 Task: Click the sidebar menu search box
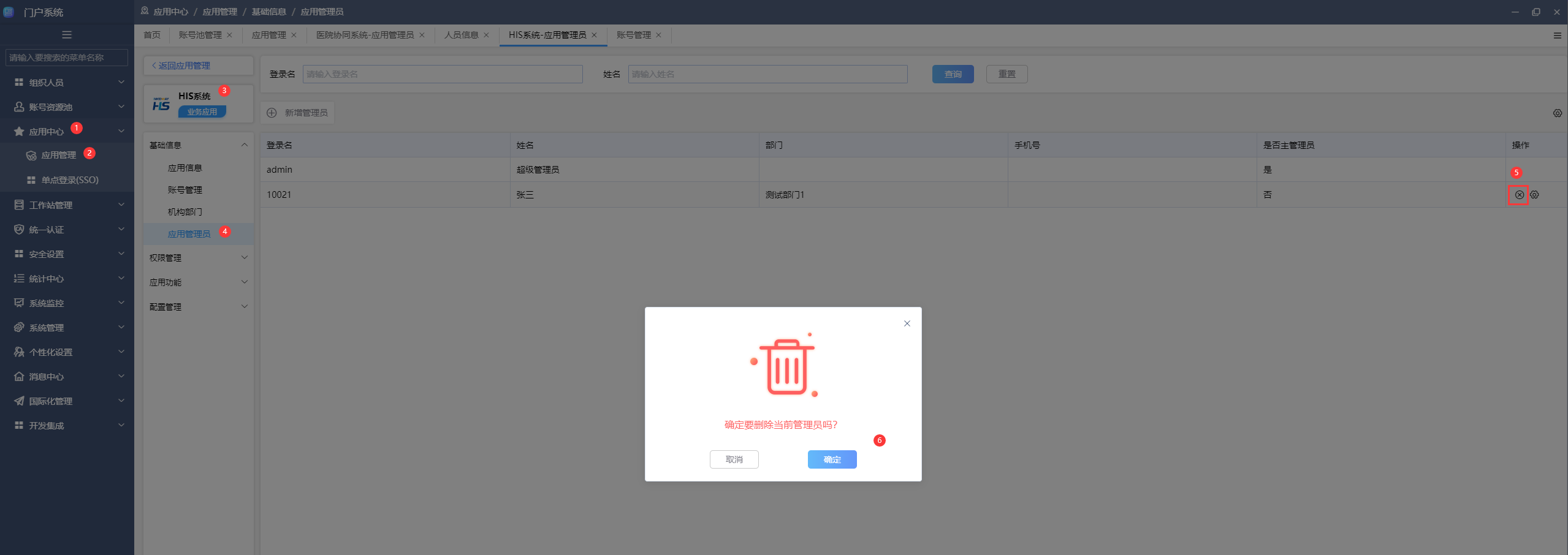point(67,58)
